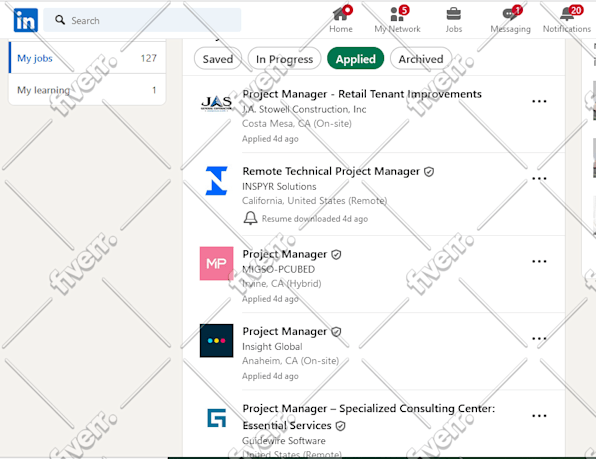Viewport: 596px width, 459px height.
Task: Select the Applied filter pill
Action: point(355,59)
